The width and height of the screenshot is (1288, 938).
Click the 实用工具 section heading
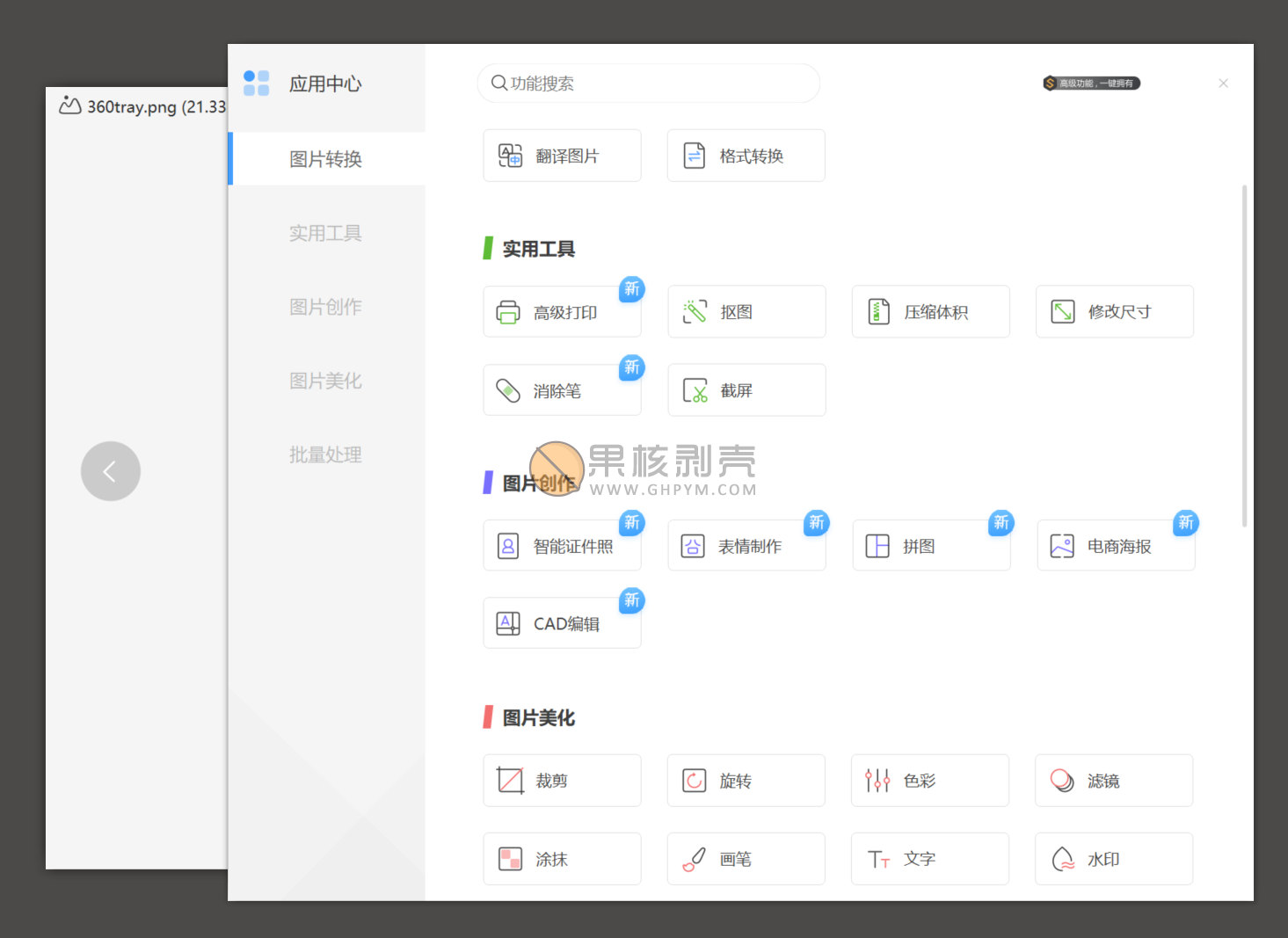coord(538,249)
